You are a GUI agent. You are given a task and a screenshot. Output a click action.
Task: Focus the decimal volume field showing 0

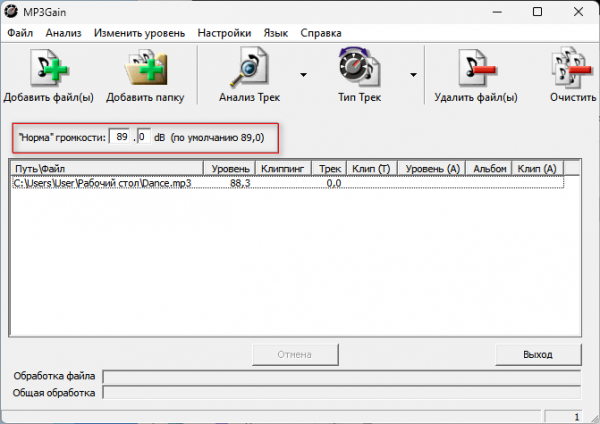143,137
